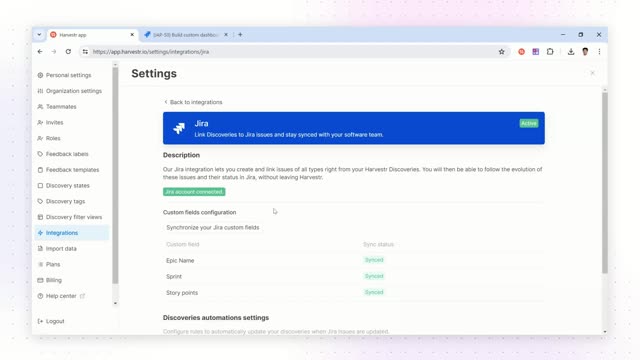The width and height of the screenshot is (640, 360).
Task: Open the Chrome three-dot menu
Action: point(599,52)
